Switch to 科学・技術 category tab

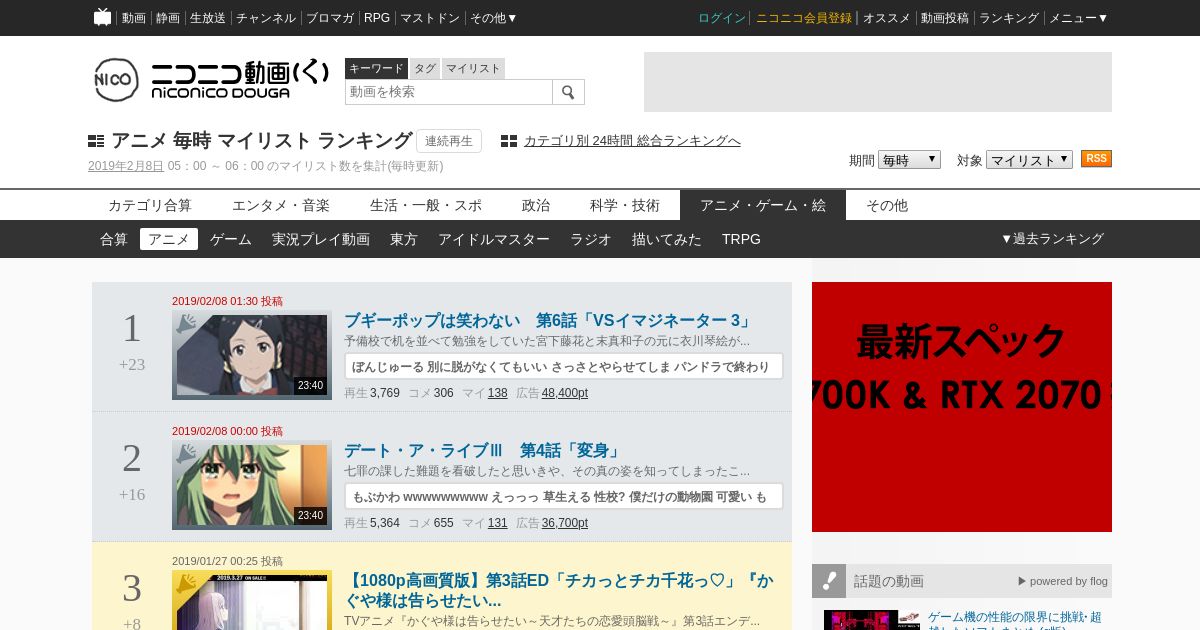[x=625, y=205]
